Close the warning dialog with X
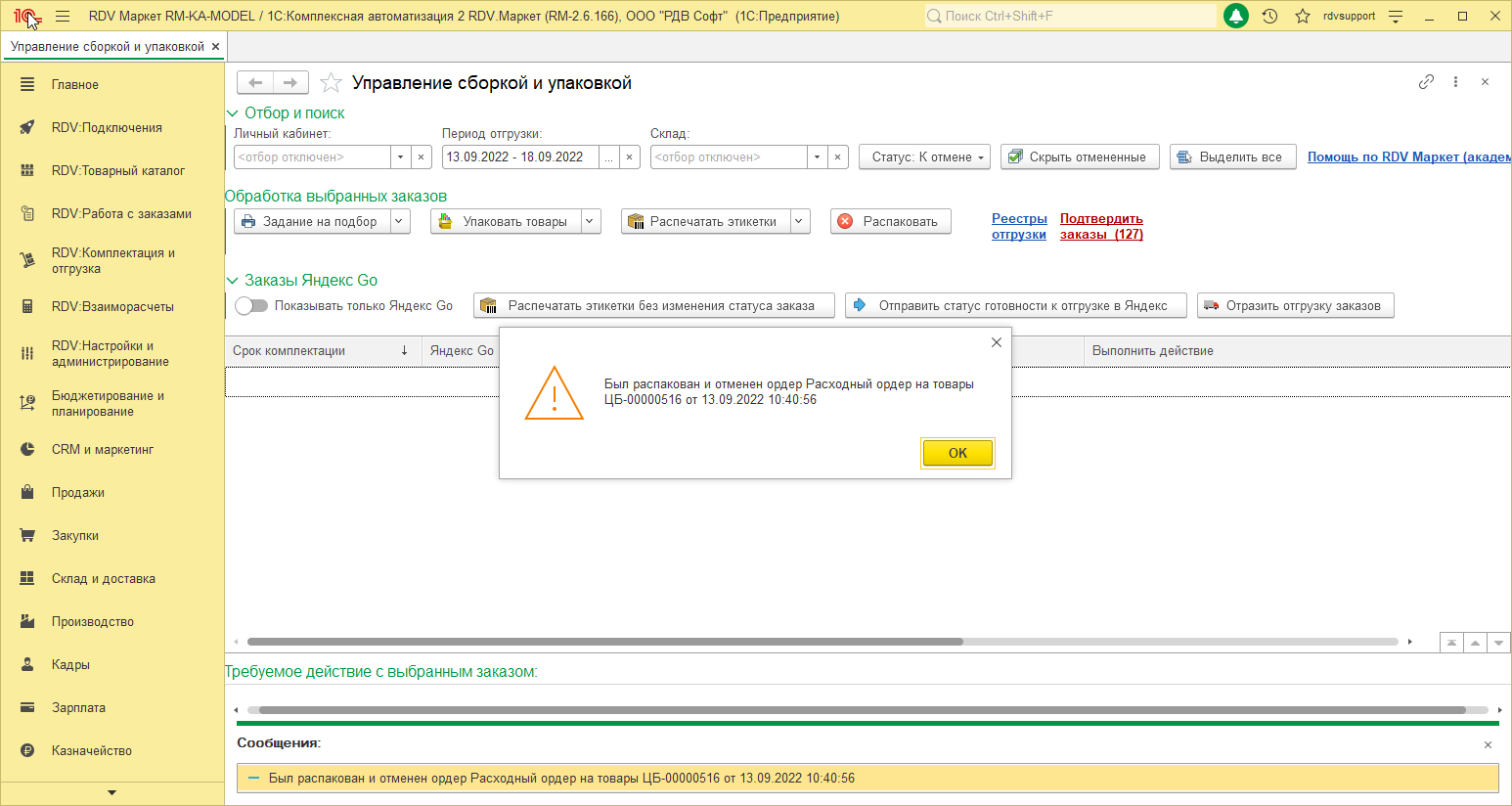1512x806 pixels. pyautogui.click(x=997, y=342)
